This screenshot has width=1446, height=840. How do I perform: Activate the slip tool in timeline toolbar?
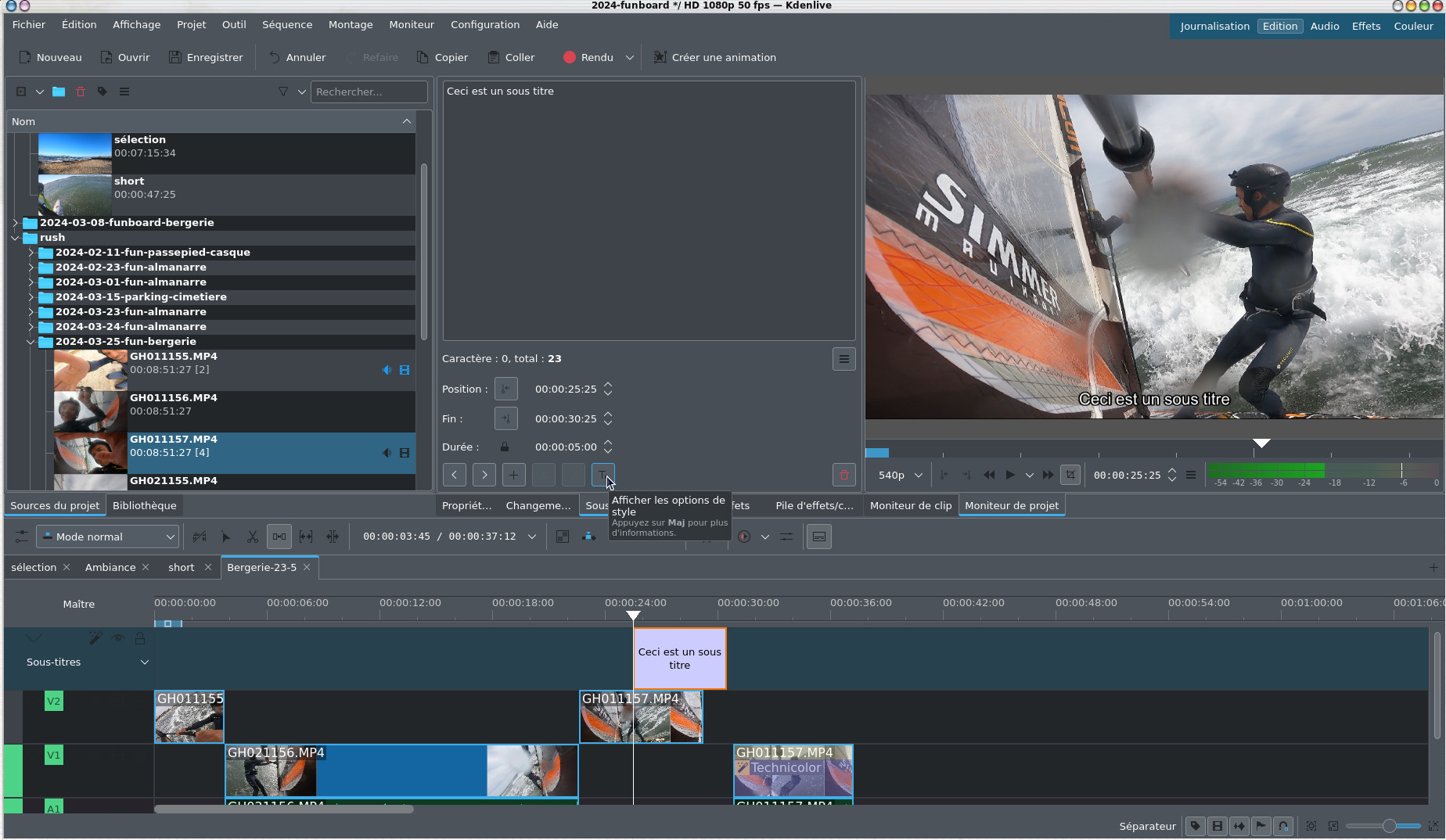[306, 537]
